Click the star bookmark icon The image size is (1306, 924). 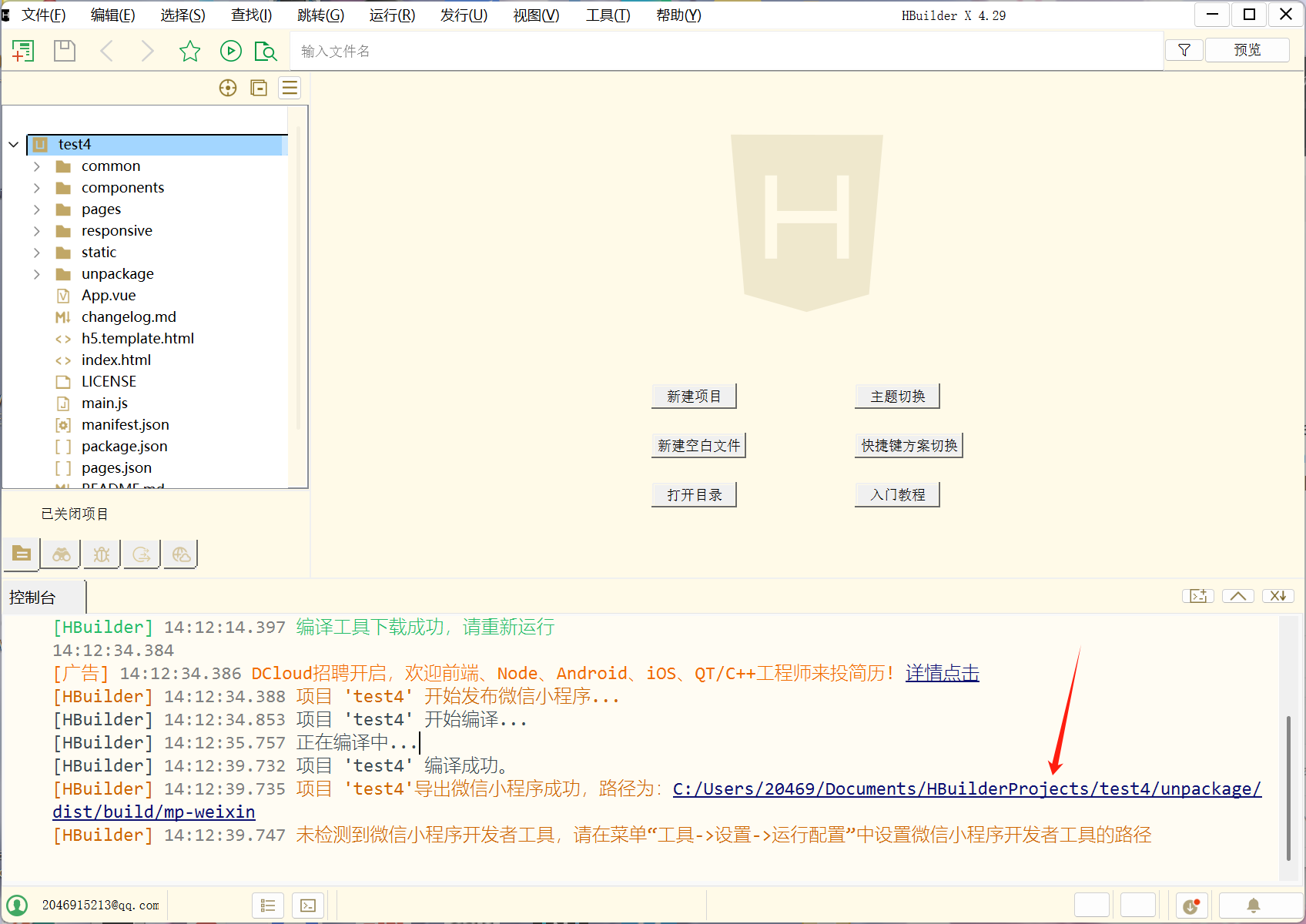coord(189,51)
